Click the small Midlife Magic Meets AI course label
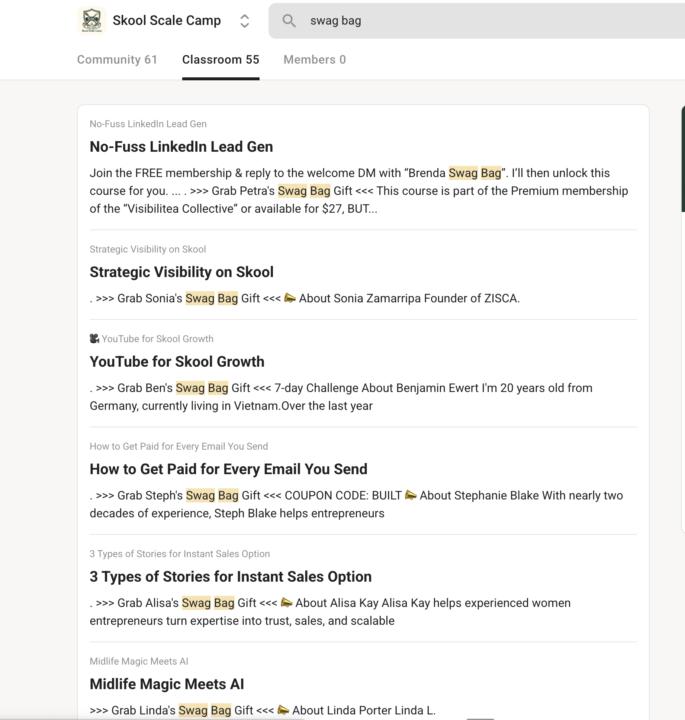The image size is (685, 720). pos(139,661)
